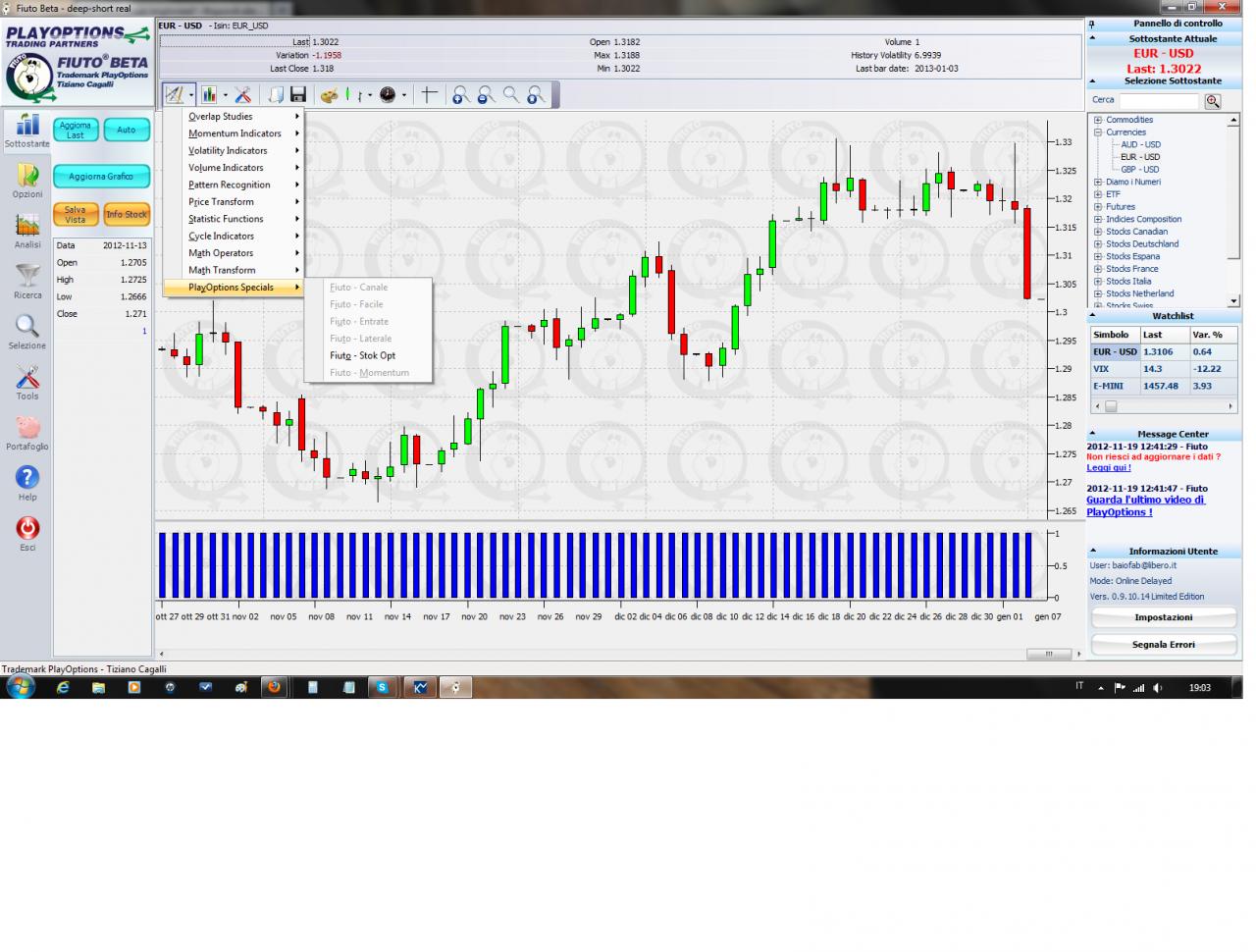This screenshot has width=1256, height=952.
Task: Click the zoom in magnifier icon
Action: (x=459, y=95)
